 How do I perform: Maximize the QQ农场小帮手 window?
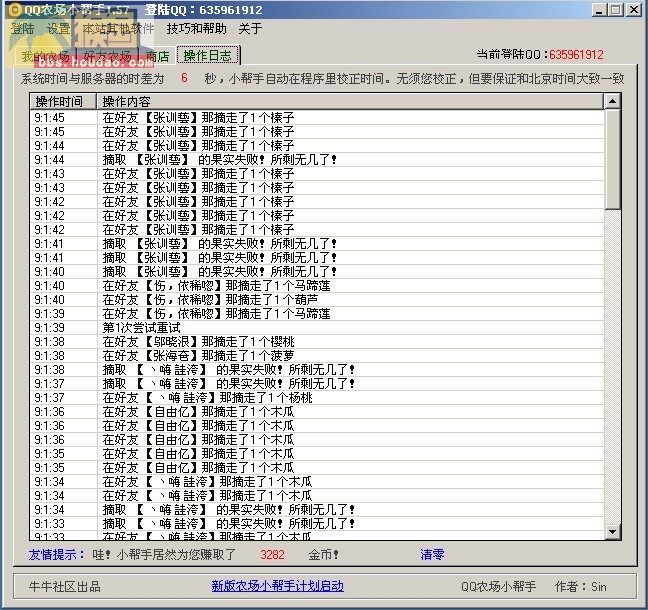[615, 10]
